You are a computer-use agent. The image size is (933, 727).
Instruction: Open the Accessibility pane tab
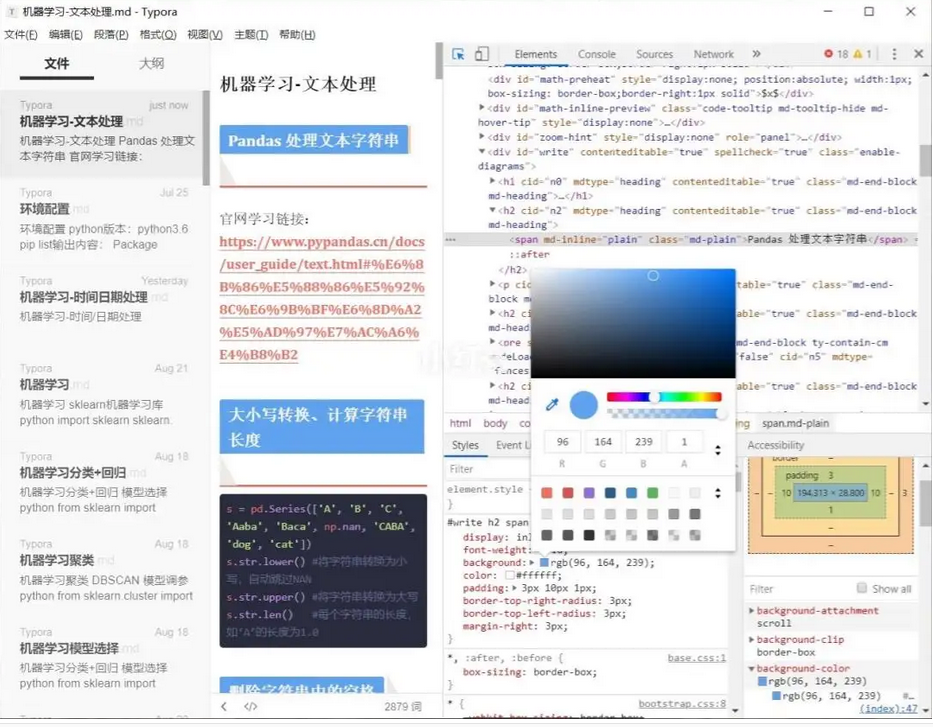pos(775,445)
